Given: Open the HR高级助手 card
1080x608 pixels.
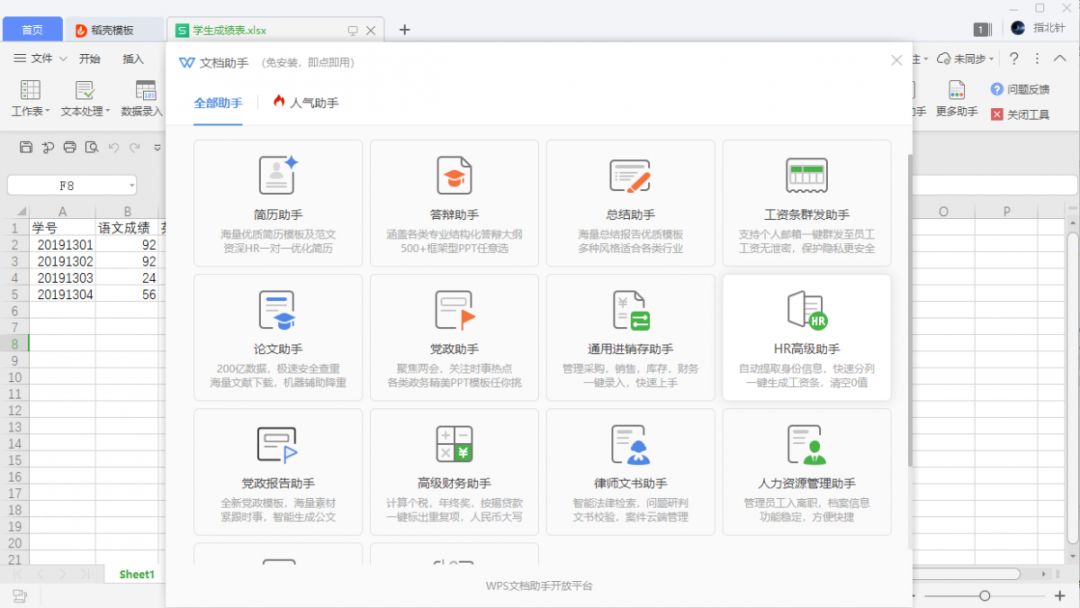Looking at the screenshot, I should click(807, 337).
